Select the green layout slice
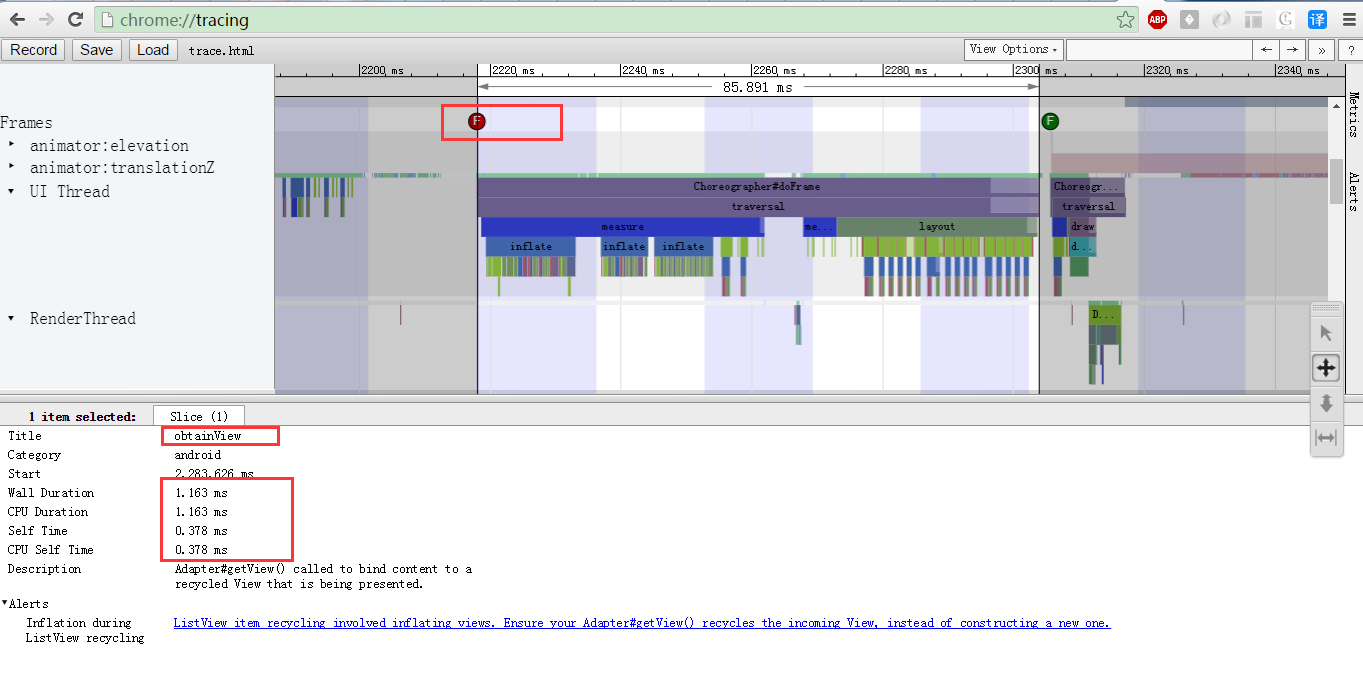1363x673 pixels. coord(936,227)
